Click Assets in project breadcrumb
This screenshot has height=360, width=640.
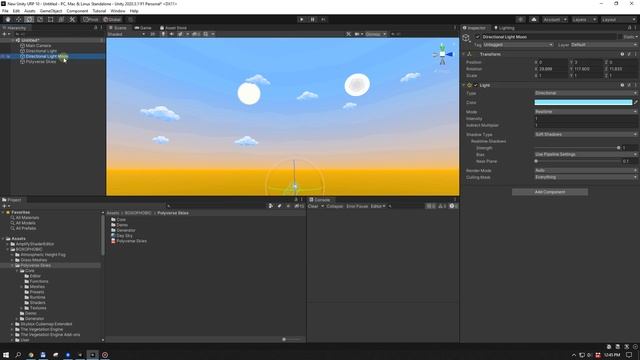[x=113, y=213]
